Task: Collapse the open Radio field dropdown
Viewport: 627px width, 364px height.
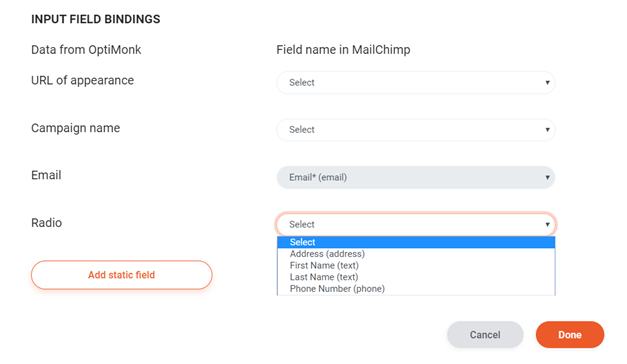Action: [415, 224]
